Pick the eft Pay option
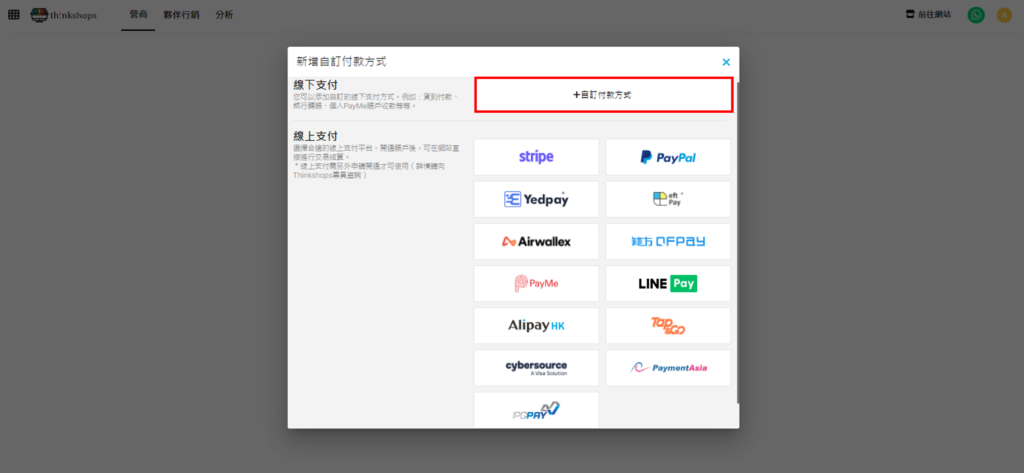 click(x=668, y=199)
